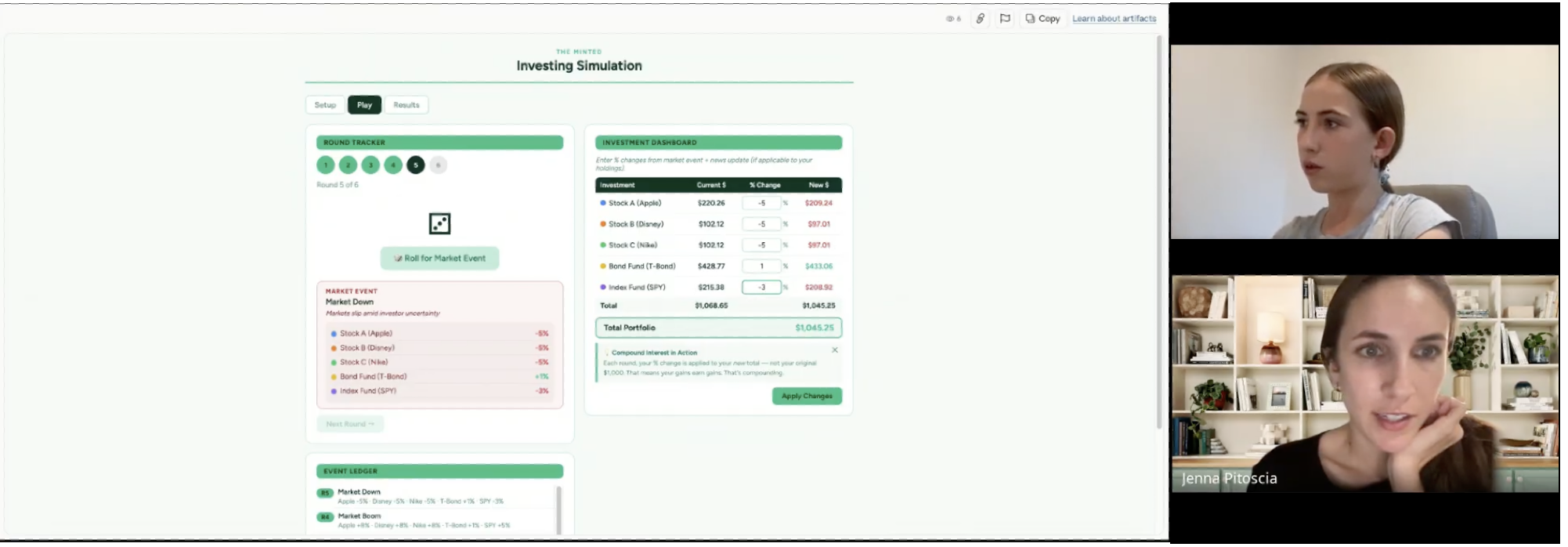This screenshot has height=547, width=1568.
Task: Click purple dot beside Index Fund in dashboard
Action: 603,288
